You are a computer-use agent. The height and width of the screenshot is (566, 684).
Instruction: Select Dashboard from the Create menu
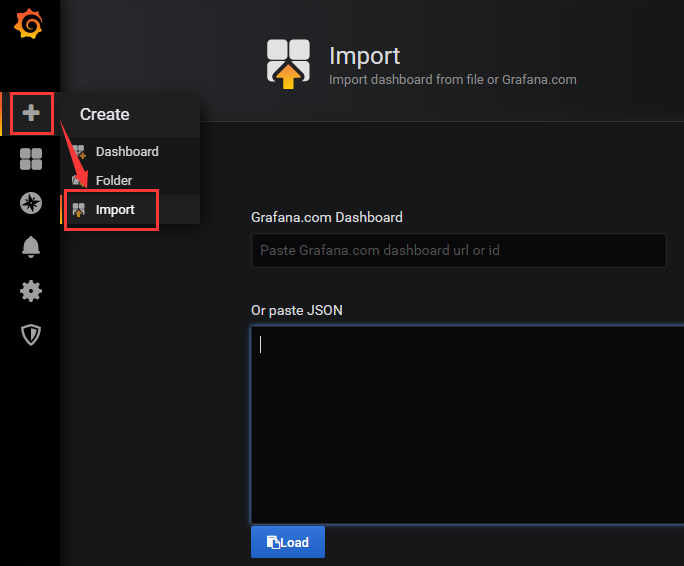point(127,152)
